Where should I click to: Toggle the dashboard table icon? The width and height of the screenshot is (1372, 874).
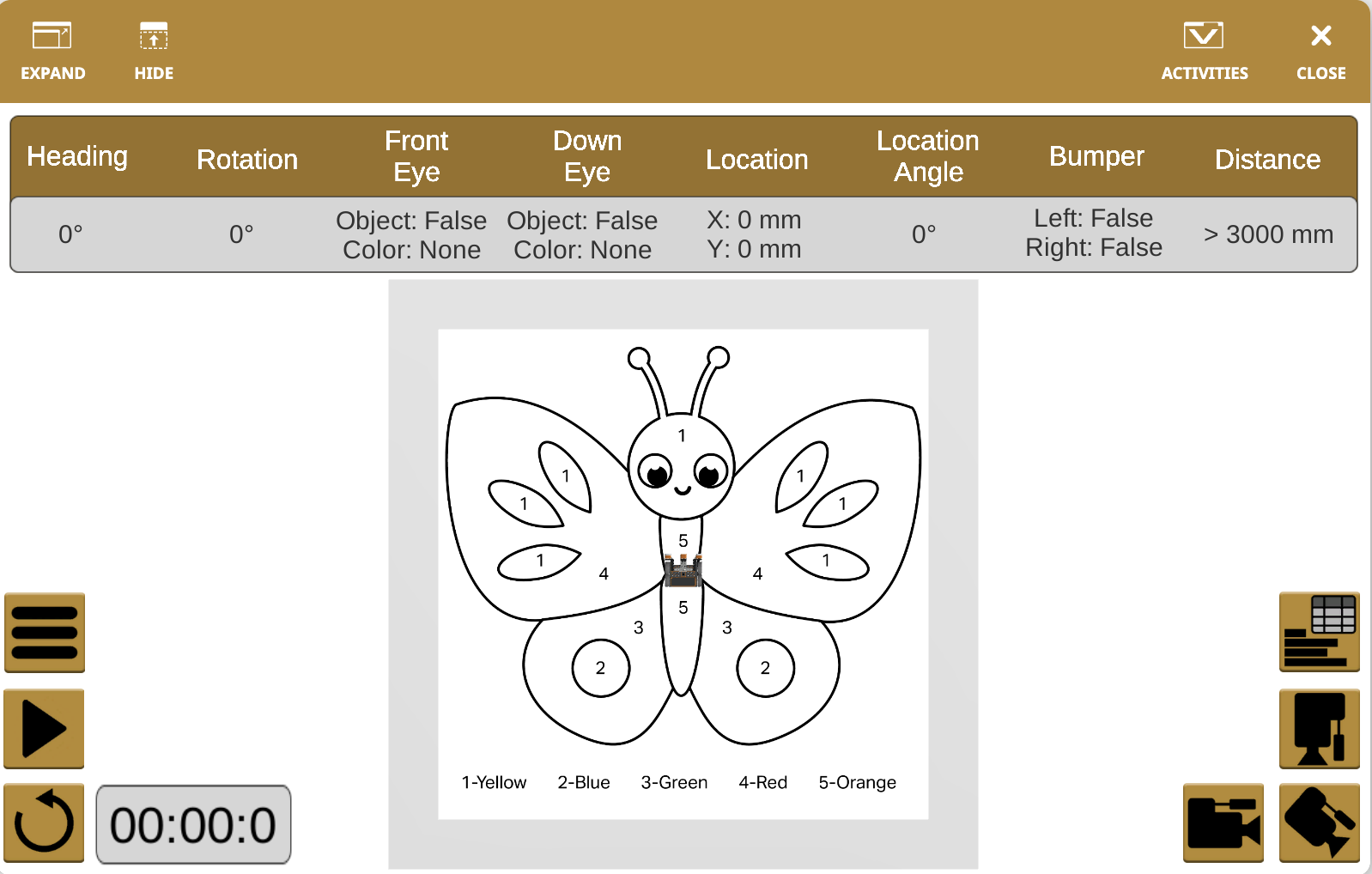coord(1319,633)
